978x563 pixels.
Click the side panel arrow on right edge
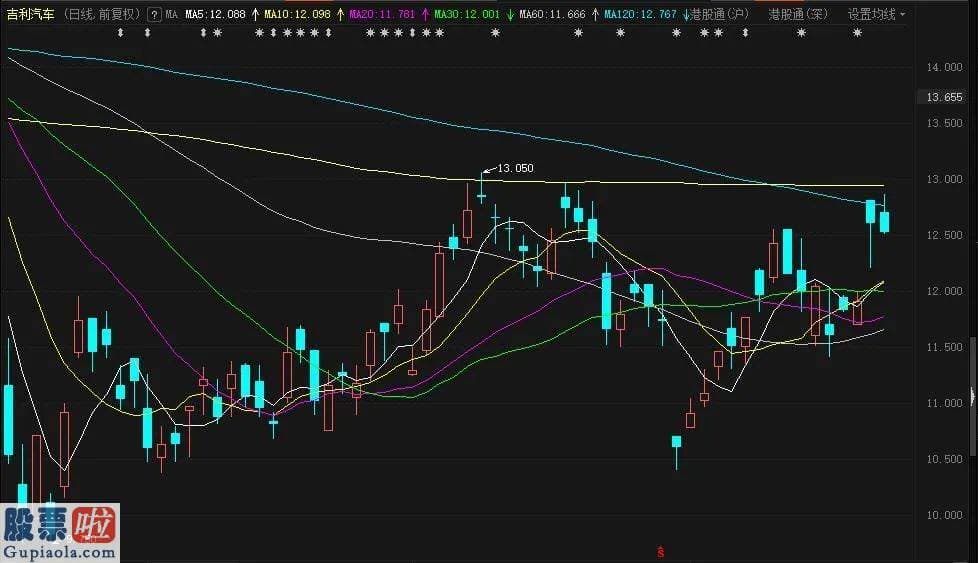[973, 396]
